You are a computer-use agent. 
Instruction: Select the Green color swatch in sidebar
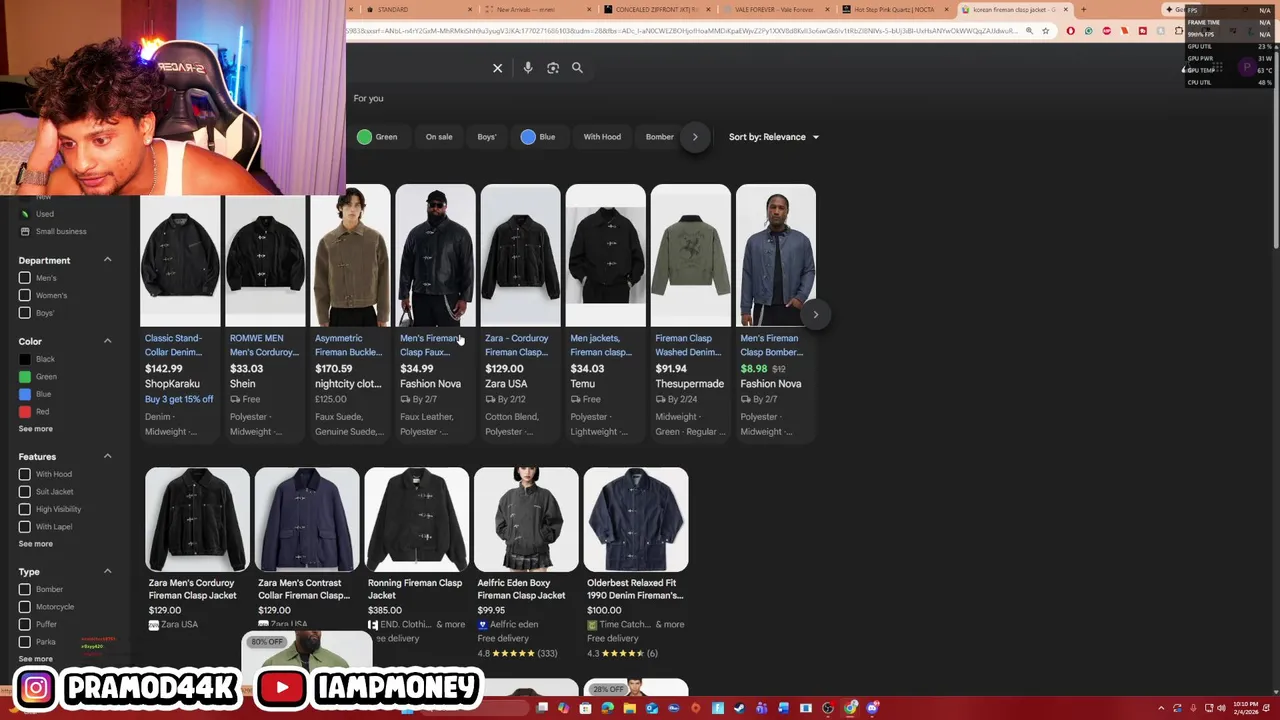pos(25,376)
